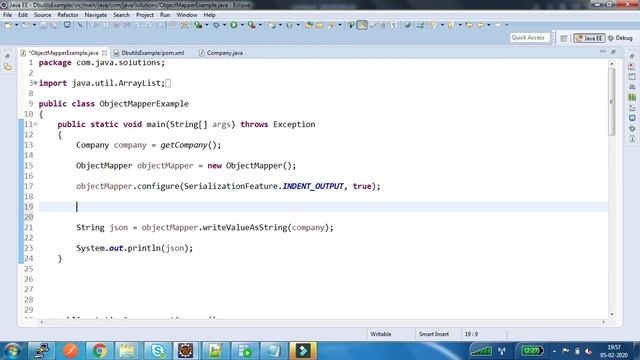Open the Window menu
The width and height of the screenshot is (640, 360).
pos(187,15)
